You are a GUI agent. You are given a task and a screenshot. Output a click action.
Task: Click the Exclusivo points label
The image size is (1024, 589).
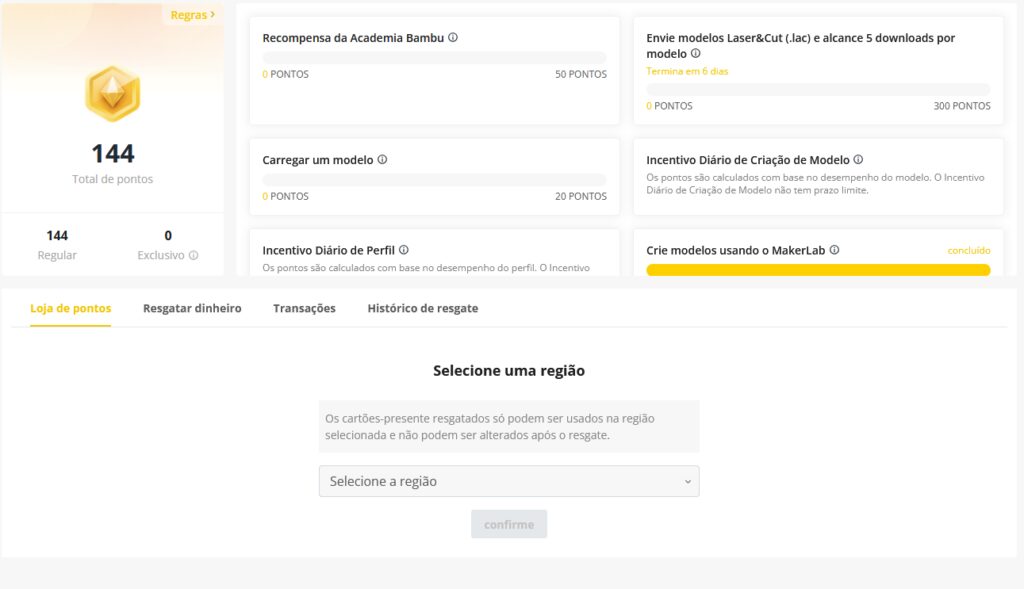point(161,255)
